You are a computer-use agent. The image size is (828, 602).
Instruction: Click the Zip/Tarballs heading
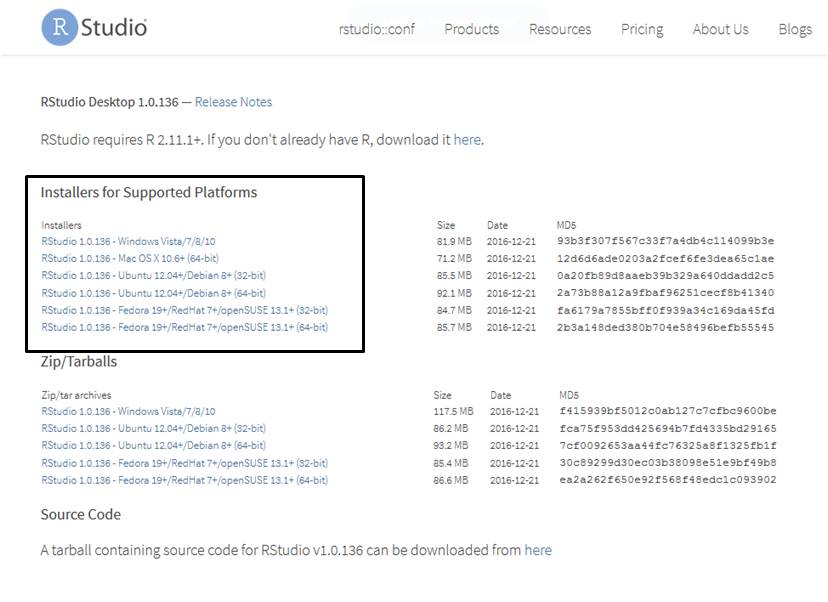79,362
